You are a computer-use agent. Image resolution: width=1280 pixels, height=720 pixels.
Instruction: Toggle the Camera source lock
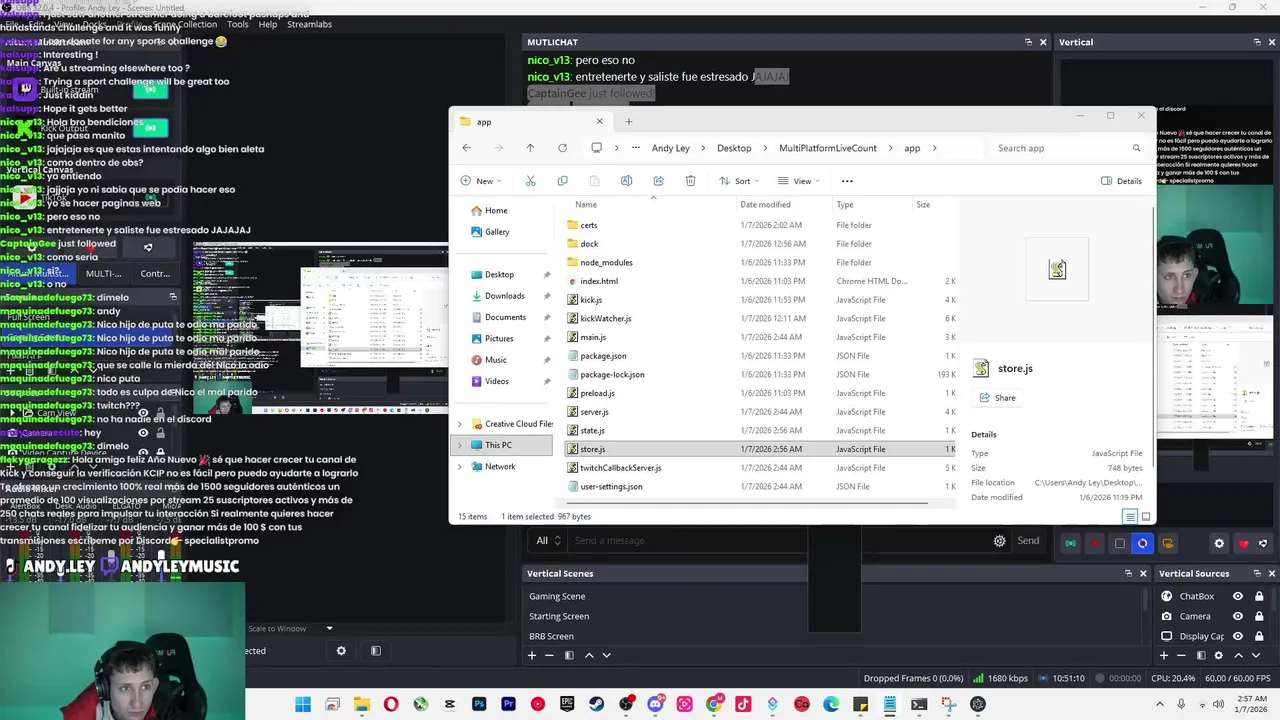(1259, 616)
